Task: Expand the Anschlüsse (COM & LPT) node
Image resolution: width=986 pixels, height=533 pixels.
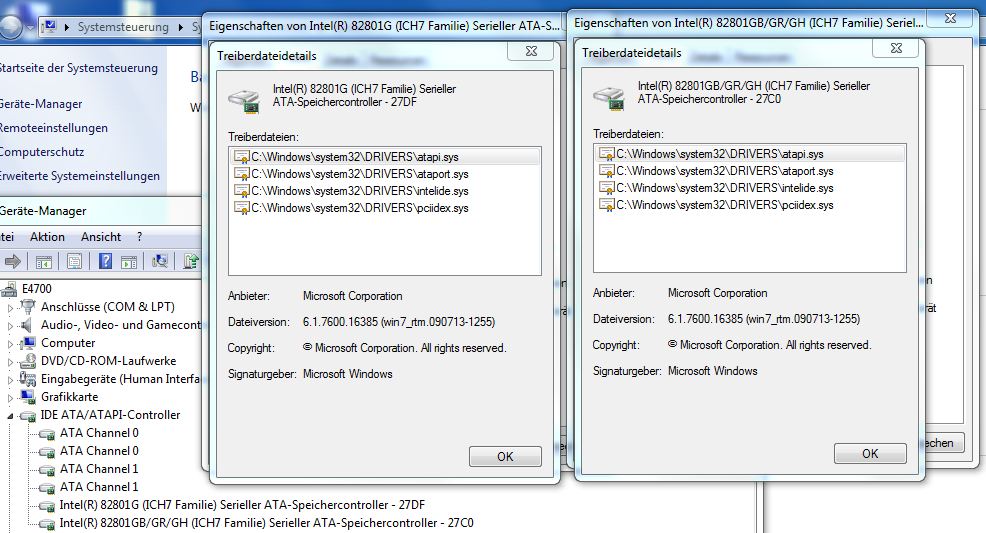Action: 10,308
